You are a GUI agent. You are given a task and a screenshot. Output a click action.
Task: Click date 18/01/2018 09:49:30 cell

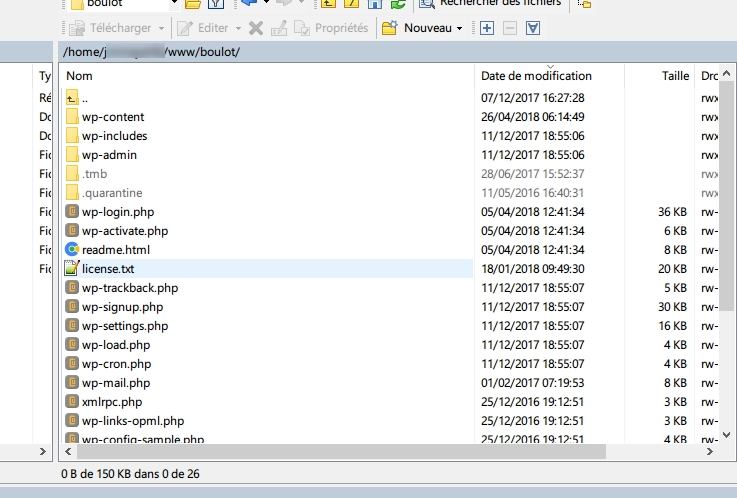533,269
